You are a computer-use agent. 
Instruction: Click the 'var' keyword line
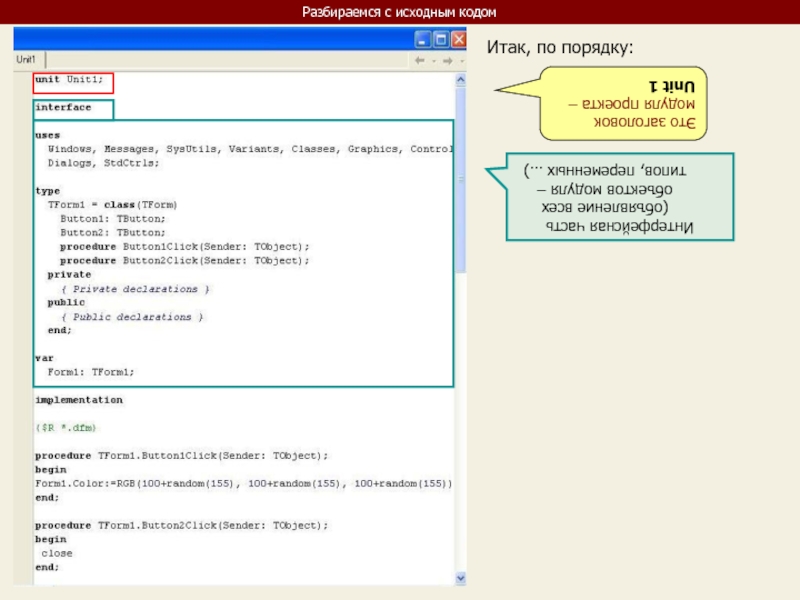click(44, 358)
